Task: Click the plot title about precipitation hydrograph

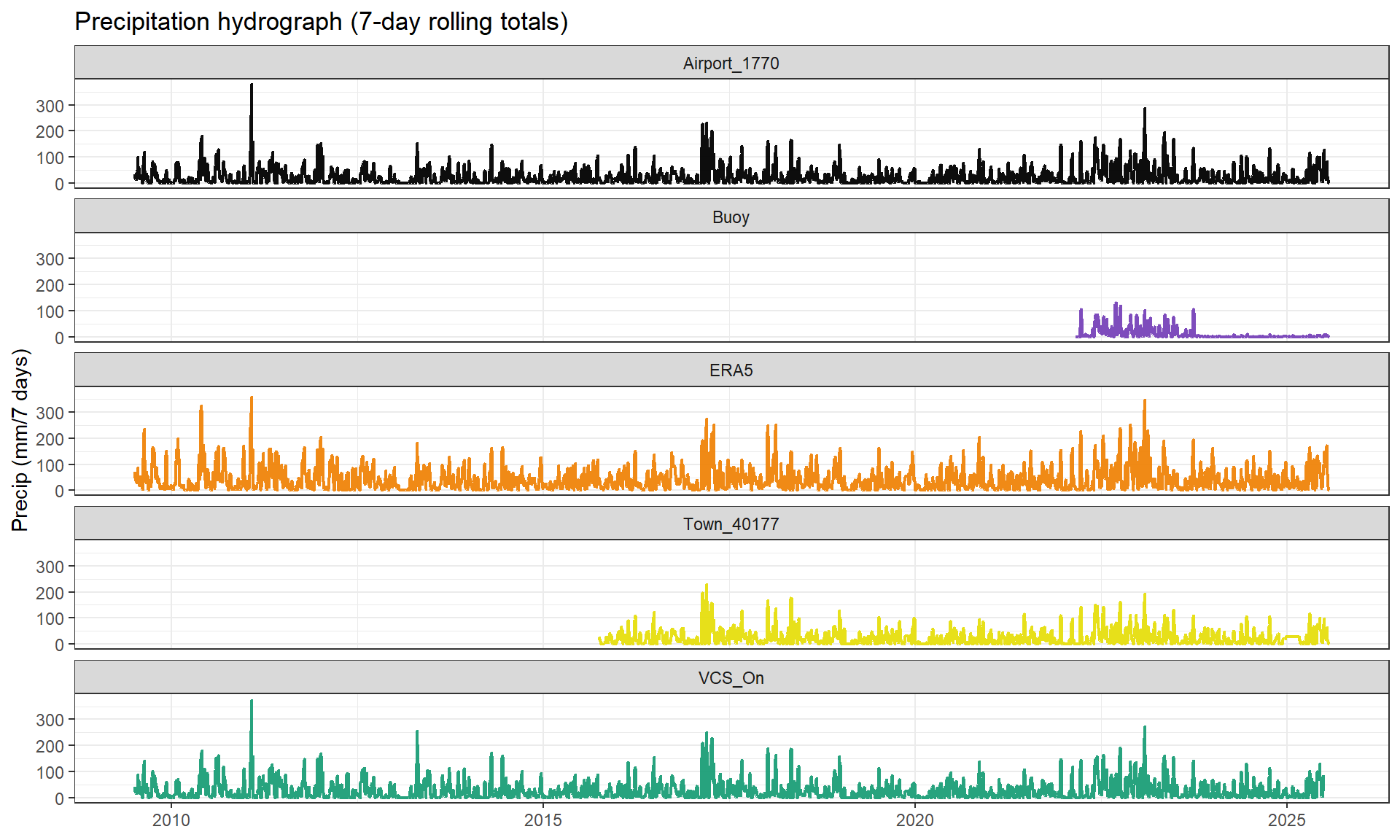Action: click(x=321, y=22)
